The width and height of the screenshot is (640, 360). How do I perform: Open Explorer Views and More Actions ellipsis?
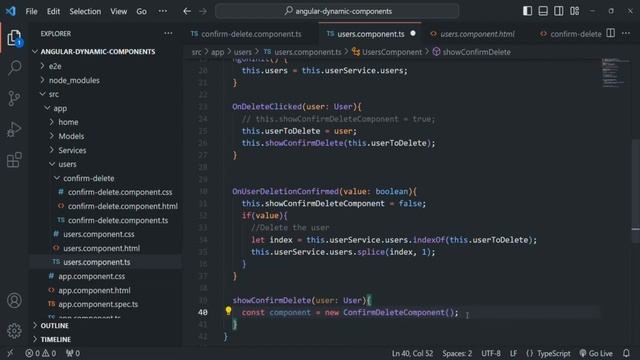pos(168,33)
